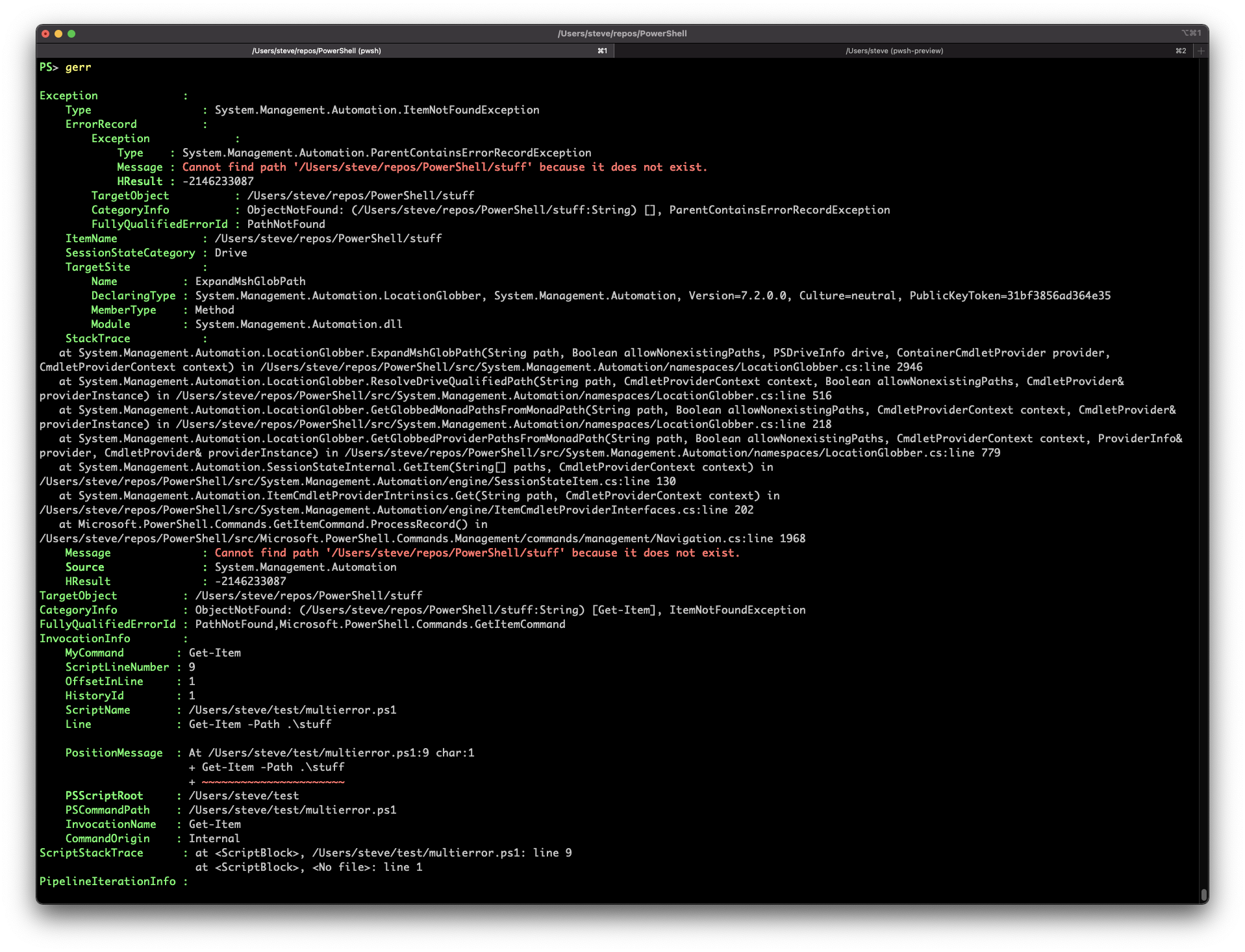
Task: Click 'LocationGlobber.cs:line 218' in stack trace
Action: pos(744,424)
